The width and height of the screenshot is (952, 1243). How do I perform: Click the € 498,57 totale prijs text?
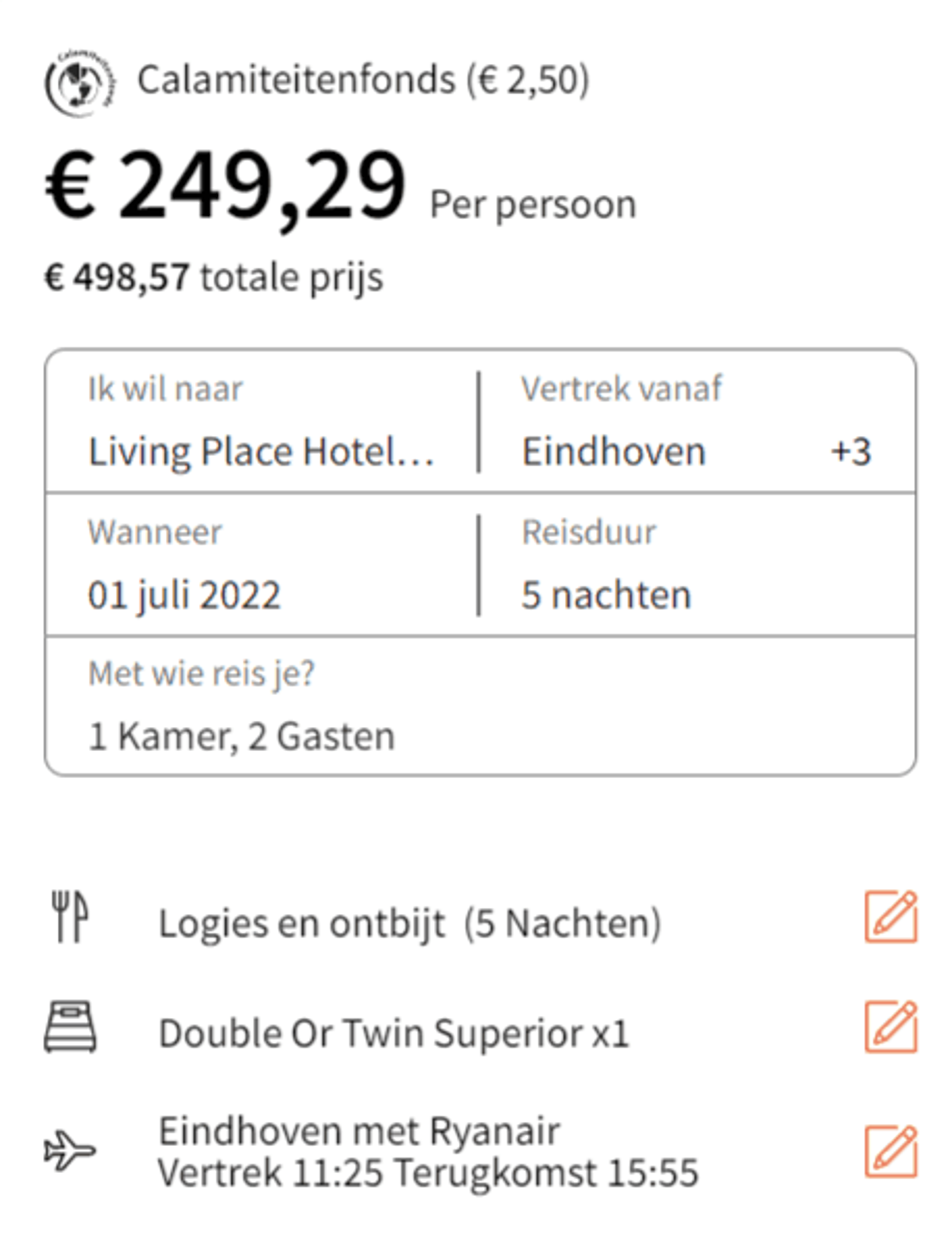coord(214,278)
